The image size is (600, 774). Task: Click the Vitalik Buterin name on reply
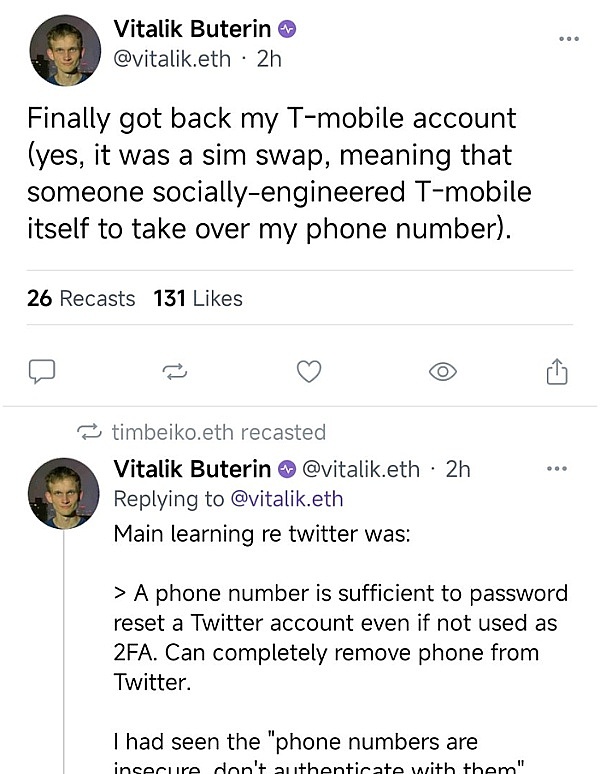point(192,469)
